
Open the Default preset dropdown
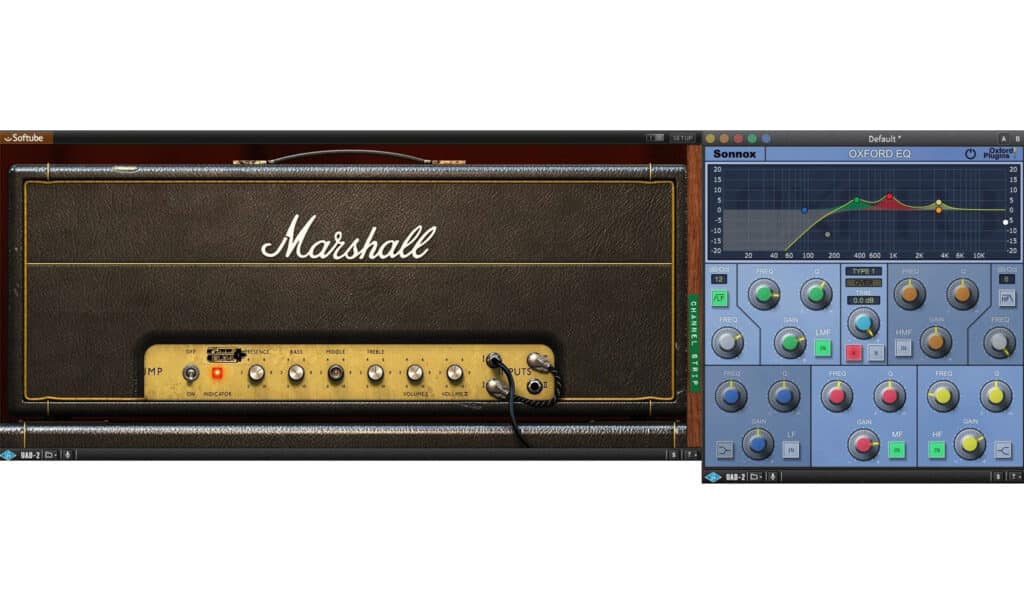pyautogui.click(x=884, y=138)
